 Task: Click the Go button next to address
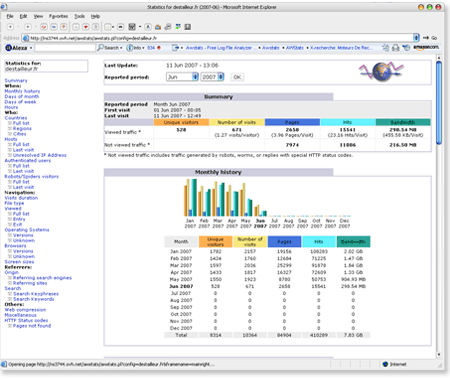point(430,38)
